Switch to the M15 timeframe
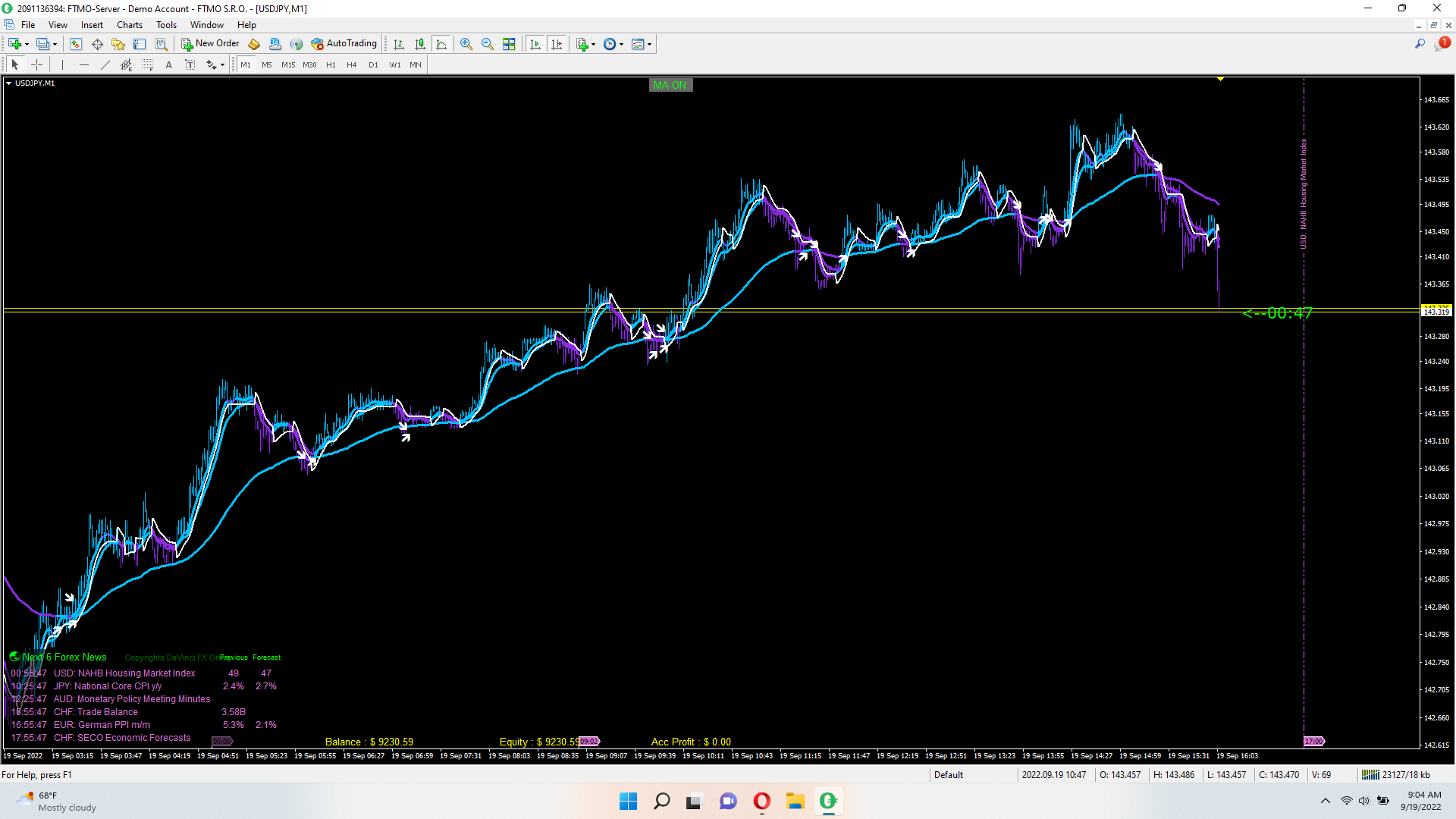1456x819 pixels. coord(288,65)
